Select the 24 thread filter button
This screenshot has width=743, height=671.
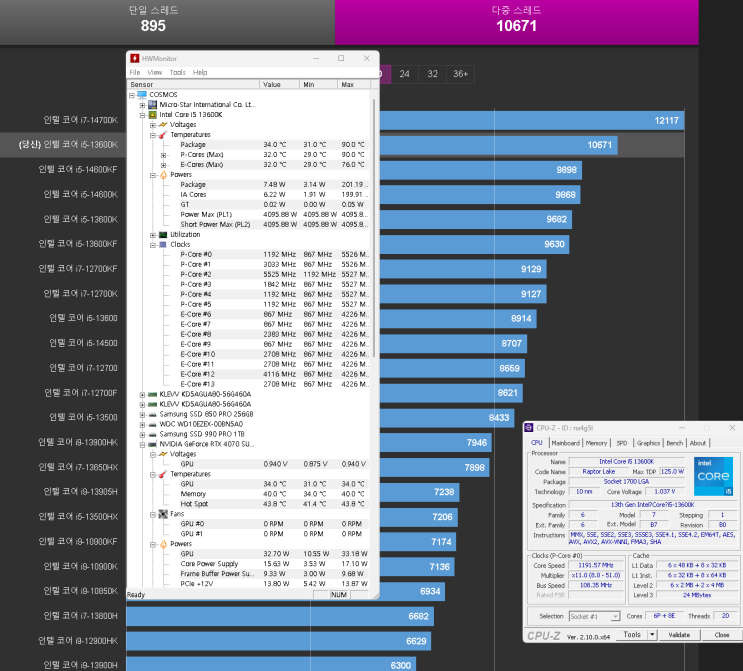click(x=404, y=74)
